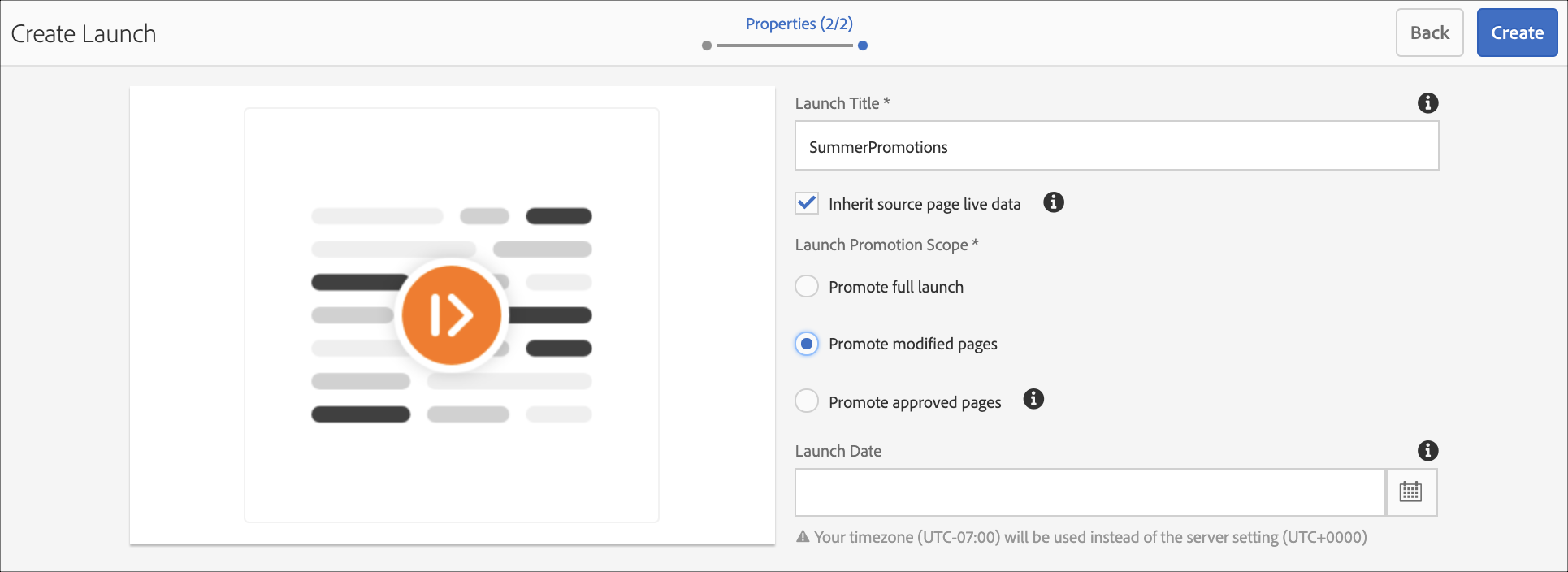Click the timezone warning triangle icon

[803, 537]
